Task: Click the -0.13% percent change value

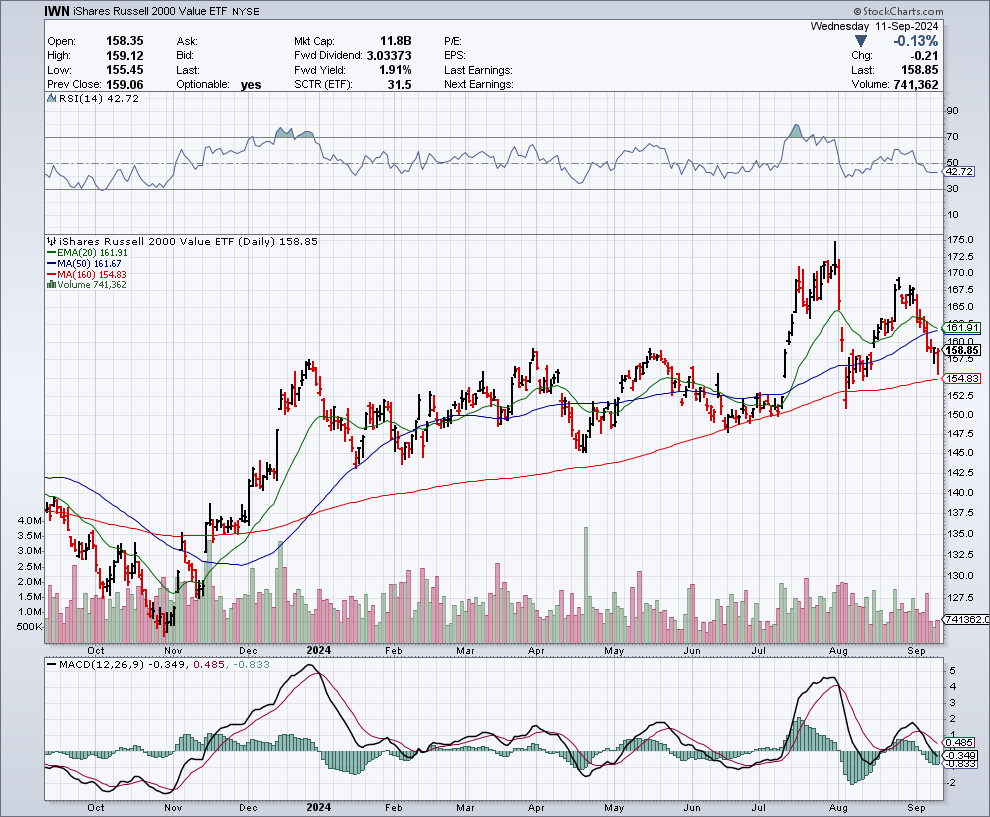Action: coord(914,41)
